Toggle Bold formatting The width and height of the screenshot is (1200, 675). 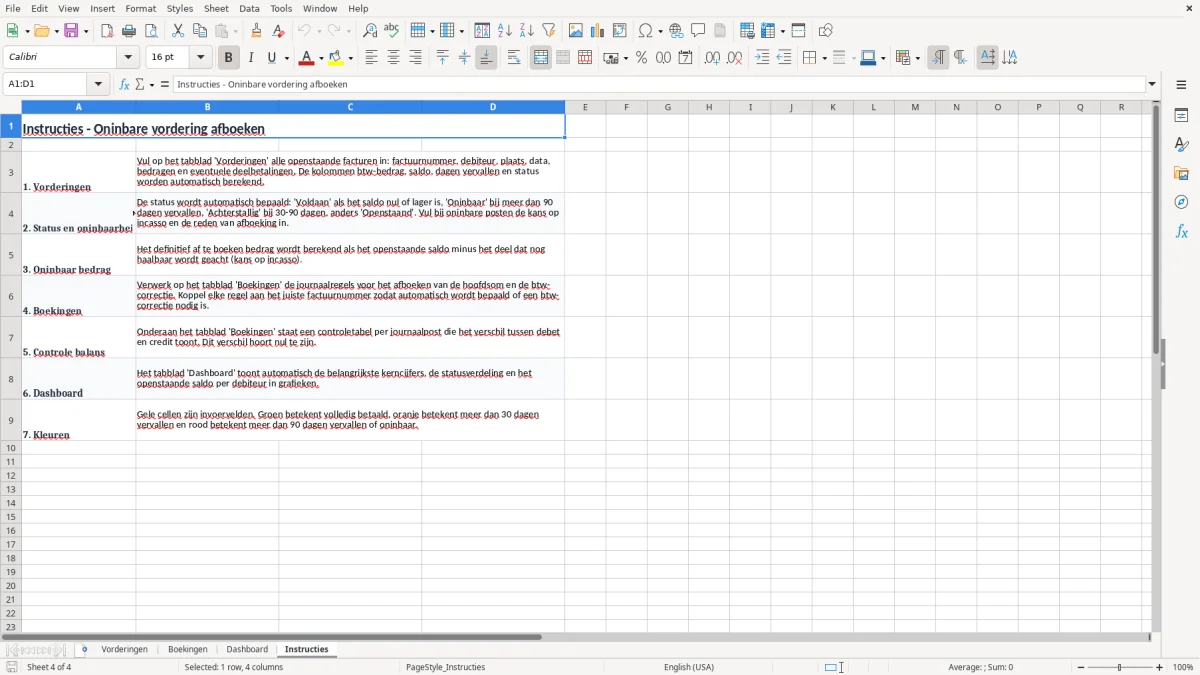pyautogui.click(x=229, y=58)
